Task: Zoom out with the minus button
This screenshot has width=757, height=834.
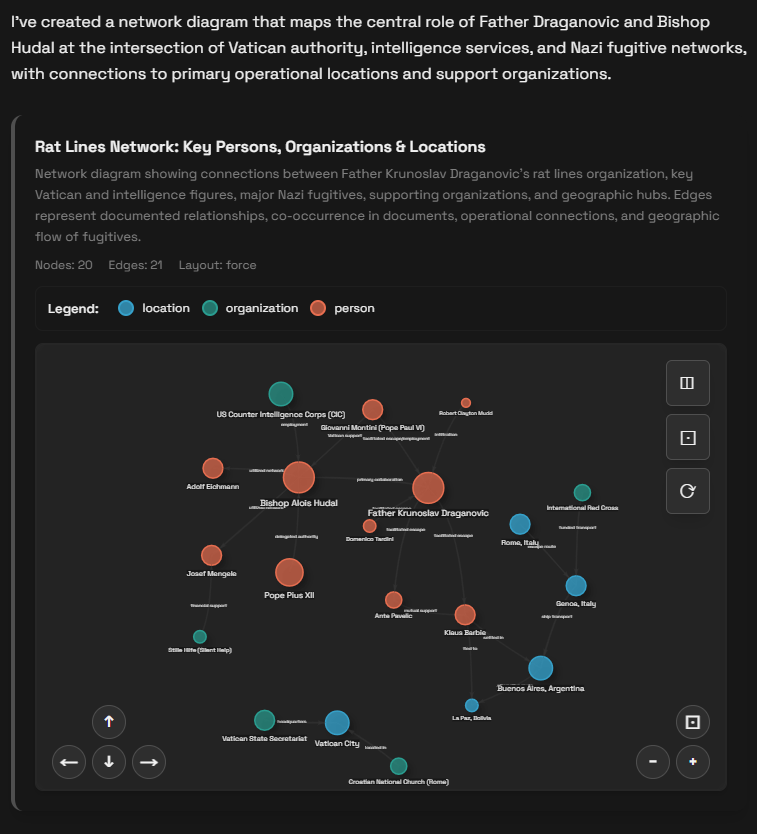Action: [x=653, y=762]
